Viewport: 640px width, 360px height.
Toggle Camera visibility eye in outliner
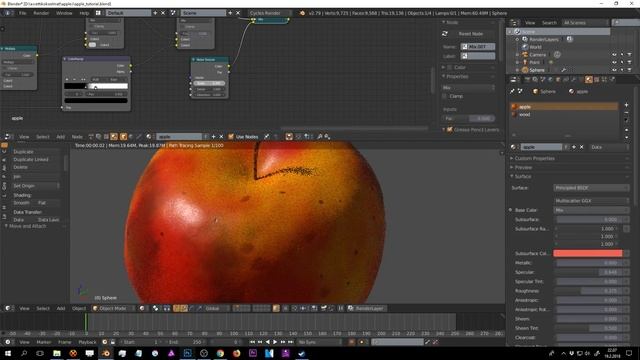point(614,55)
